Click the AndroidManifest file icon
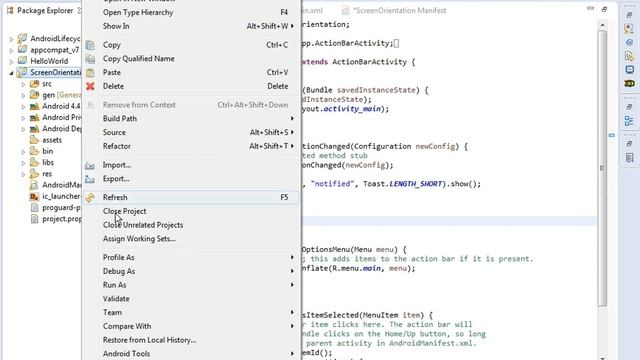640x360 pixels. (34, 185)
